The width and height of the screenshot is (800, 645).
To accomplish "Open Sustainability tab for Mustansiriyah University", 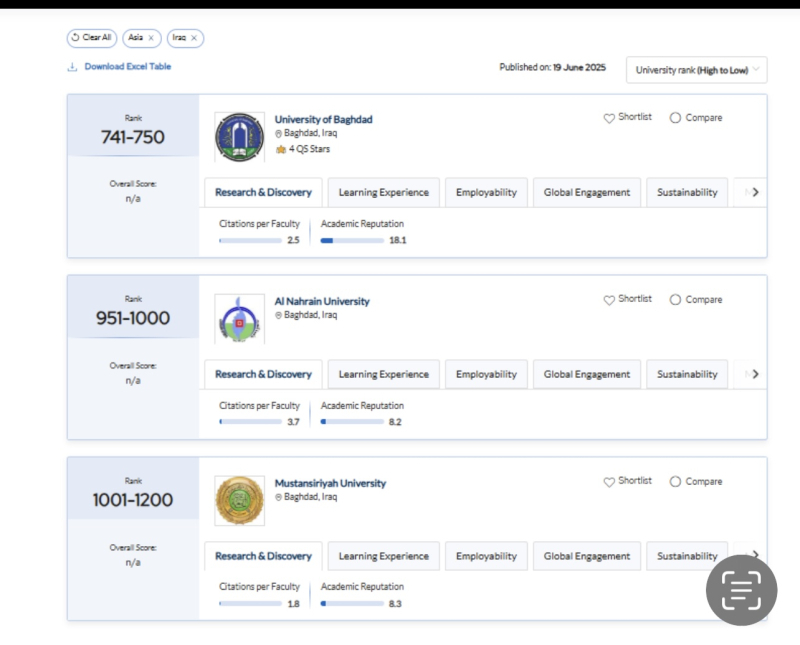I will (687, 556).
